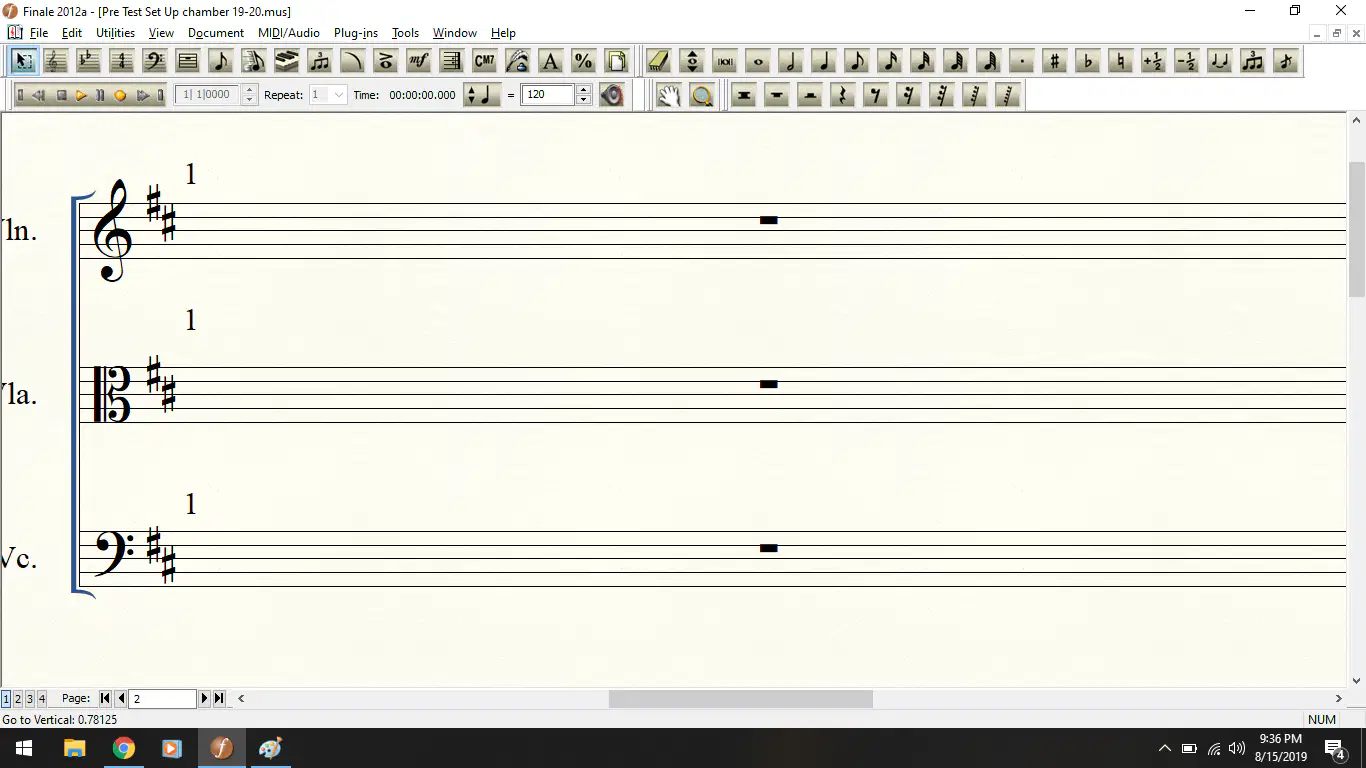Toggle the grace note tool

tap(1286, 61)
